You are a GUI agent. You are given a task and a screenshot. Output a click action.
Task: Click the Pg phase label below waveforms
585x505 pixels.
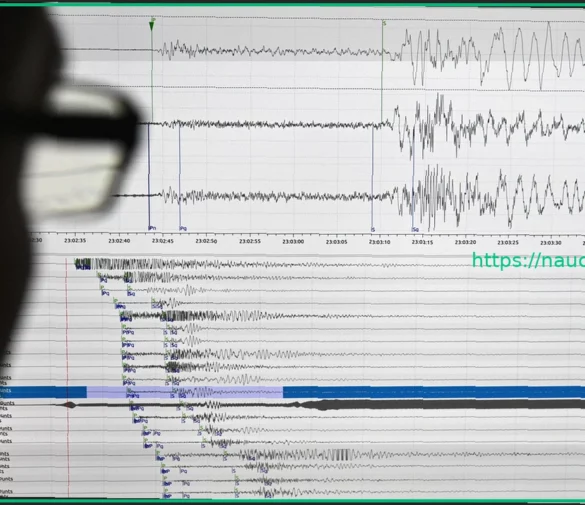(x=183, y=228)
